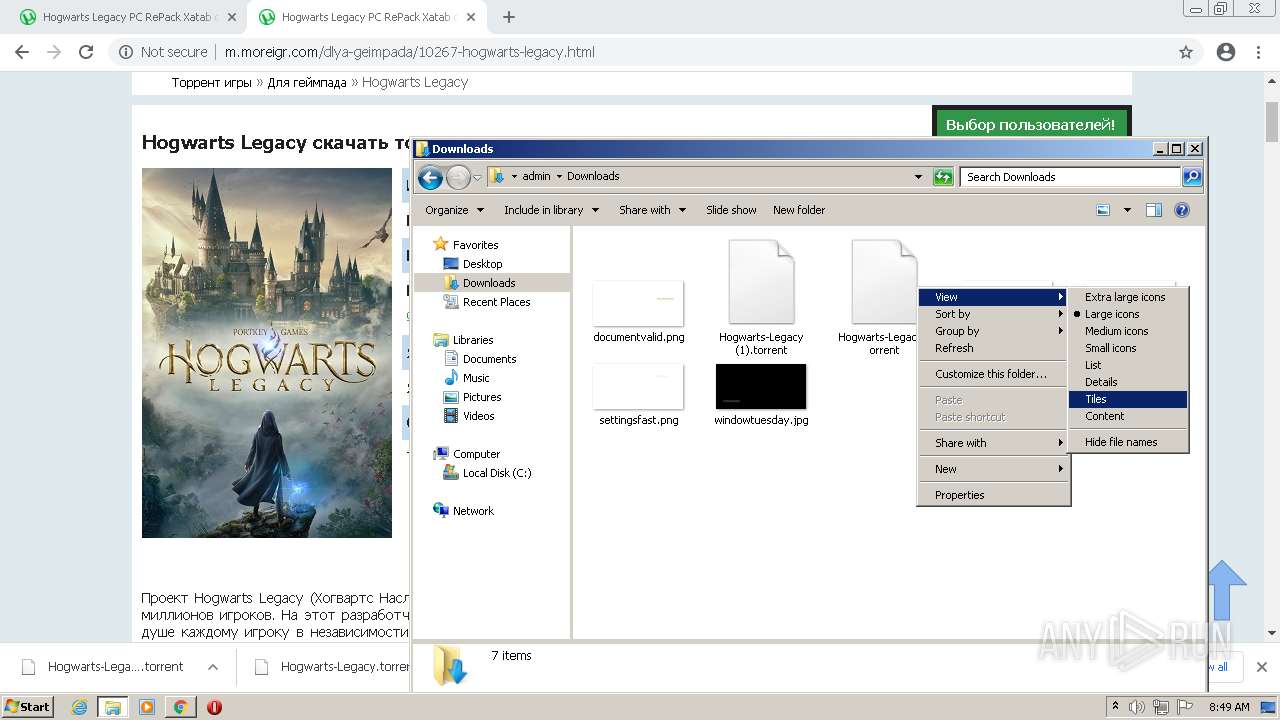1280x720 pixels.
Task: Open Windows Media Player taskbar icon
Action: (x=147, y=707)
